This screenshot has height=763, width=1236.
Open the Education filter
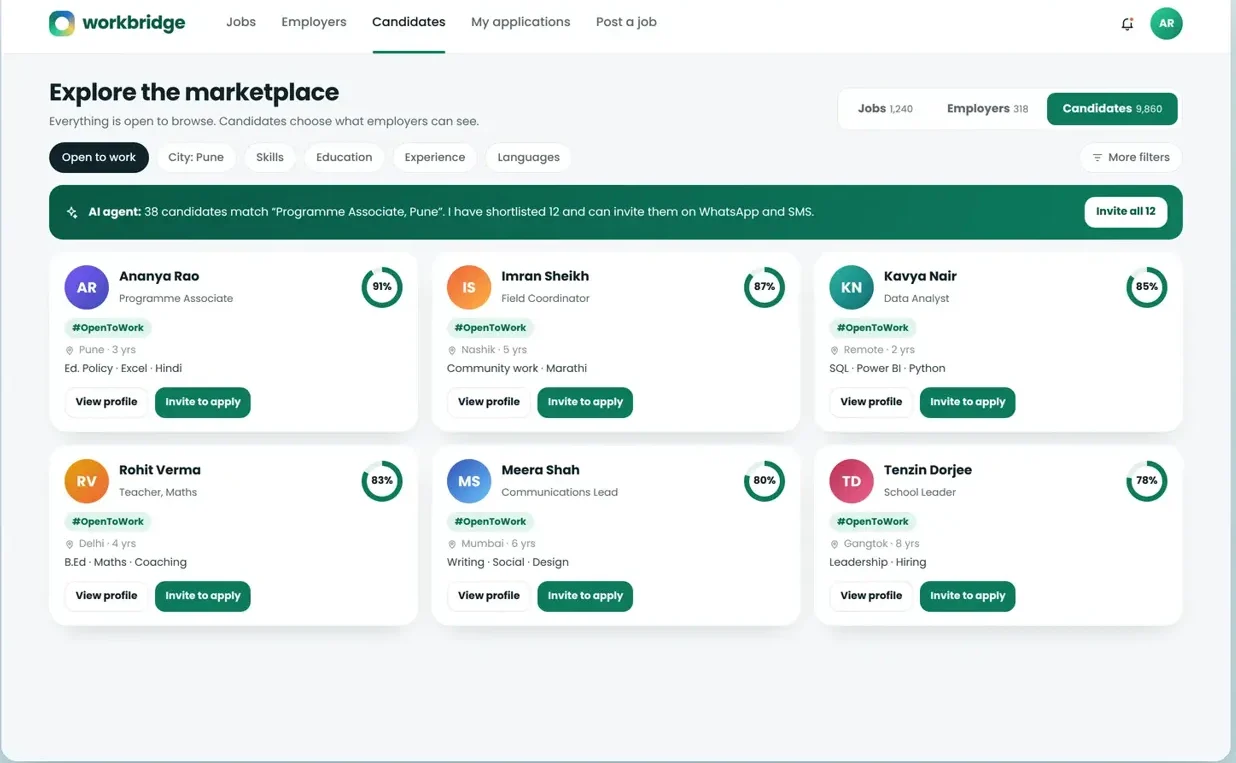tap(344, 158)
